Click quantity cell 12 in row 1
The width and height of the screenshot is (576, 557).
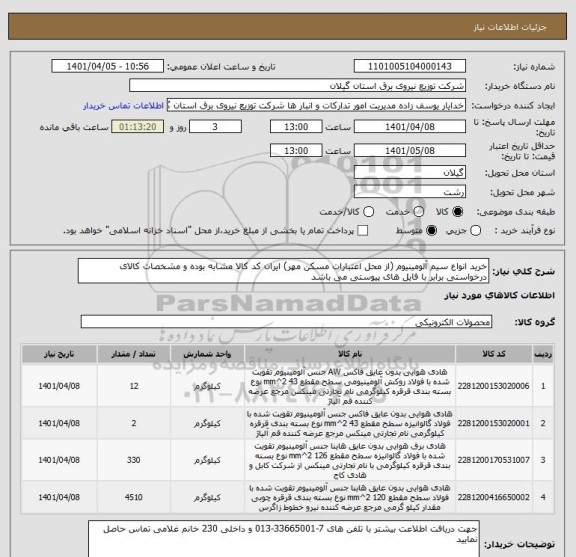[134, 387]
